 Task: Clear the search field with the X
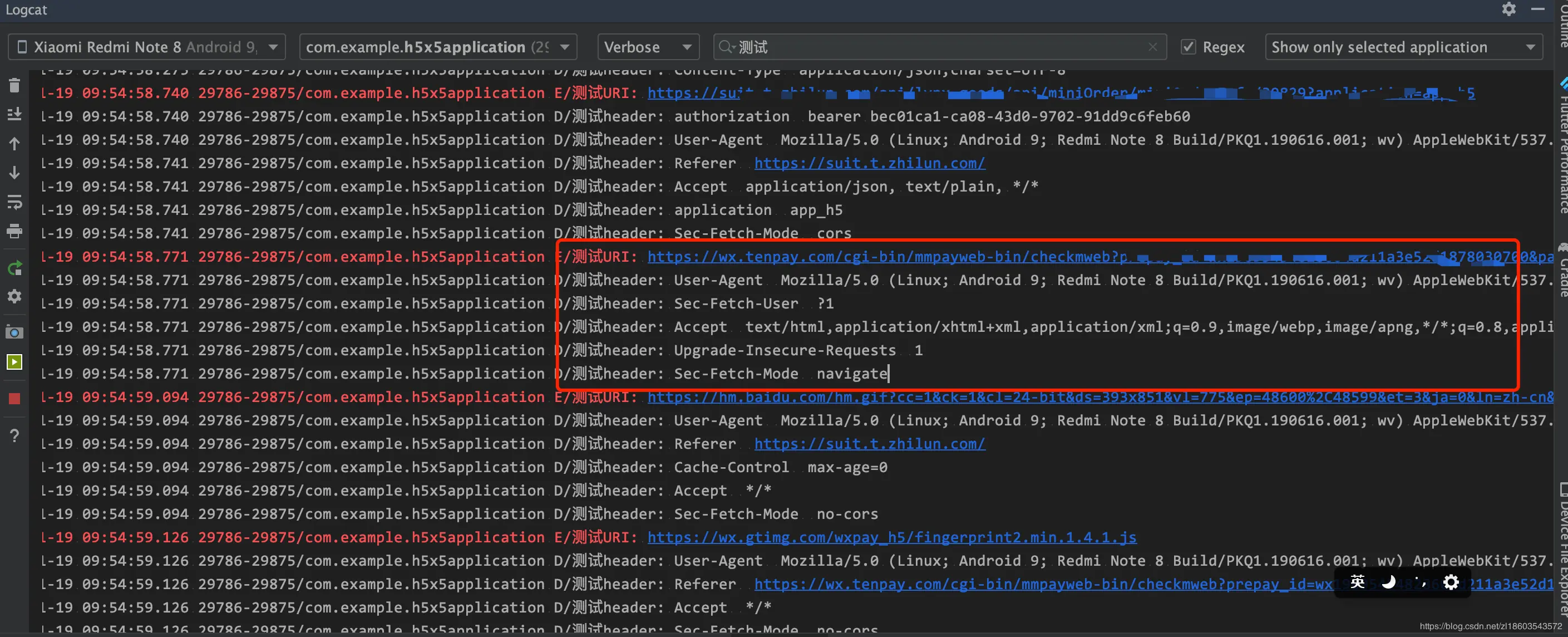pyautogui.click(x=1152, y=47)
